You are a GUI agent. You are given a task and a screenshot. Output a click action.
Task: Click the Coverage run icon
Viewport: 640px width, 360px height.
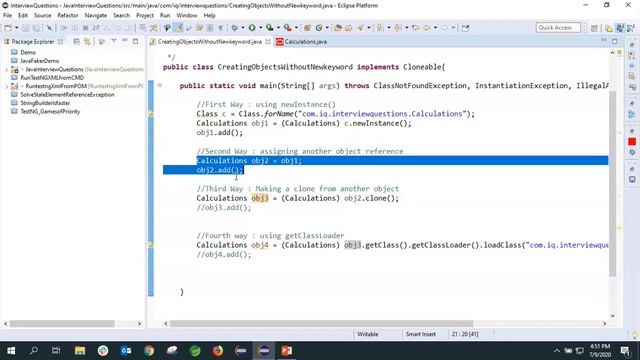pos(270,28)
